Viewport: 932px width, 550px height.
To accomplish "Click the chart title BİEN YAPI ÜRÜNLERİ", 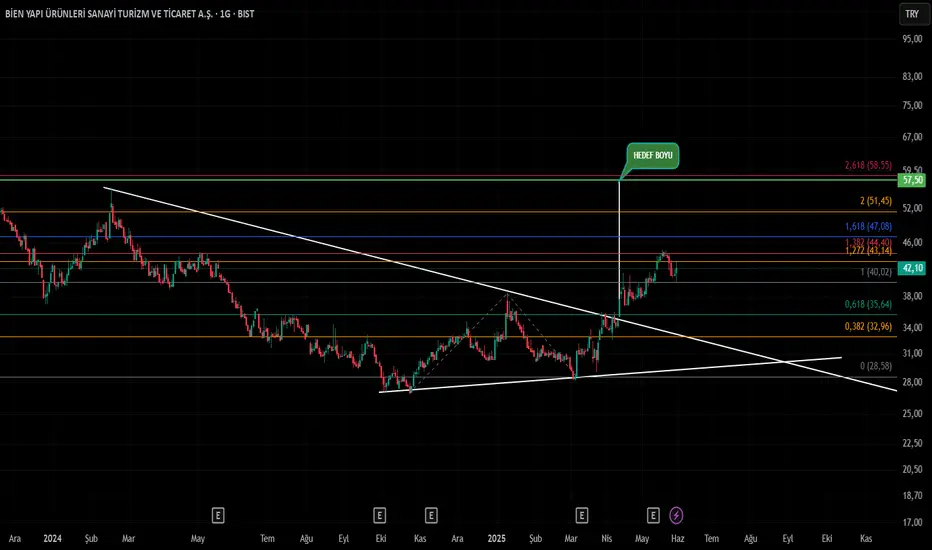I will 130,14.
